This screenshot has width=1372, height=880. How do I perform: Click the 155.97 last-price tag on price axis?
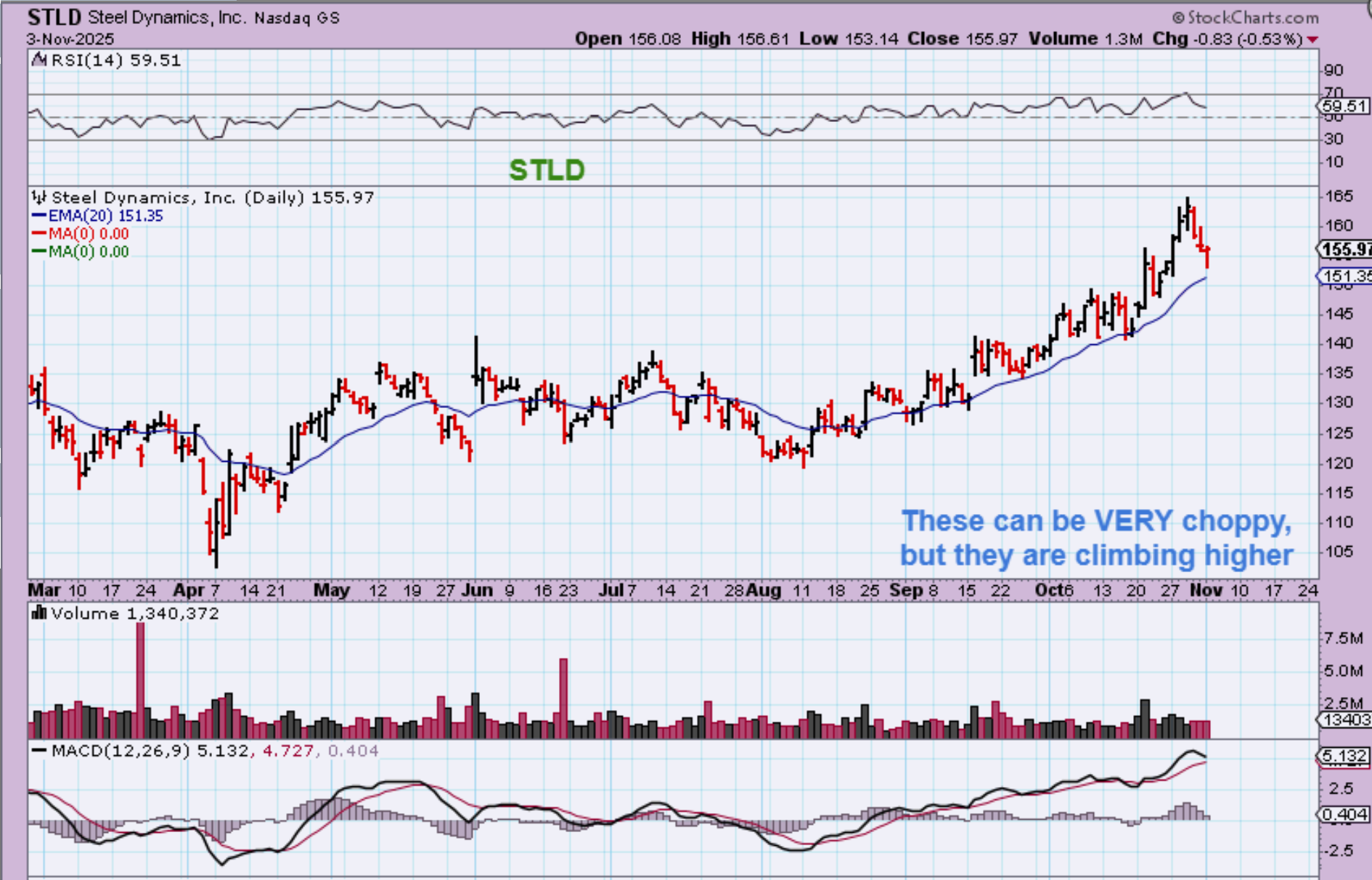point(1345,250)
